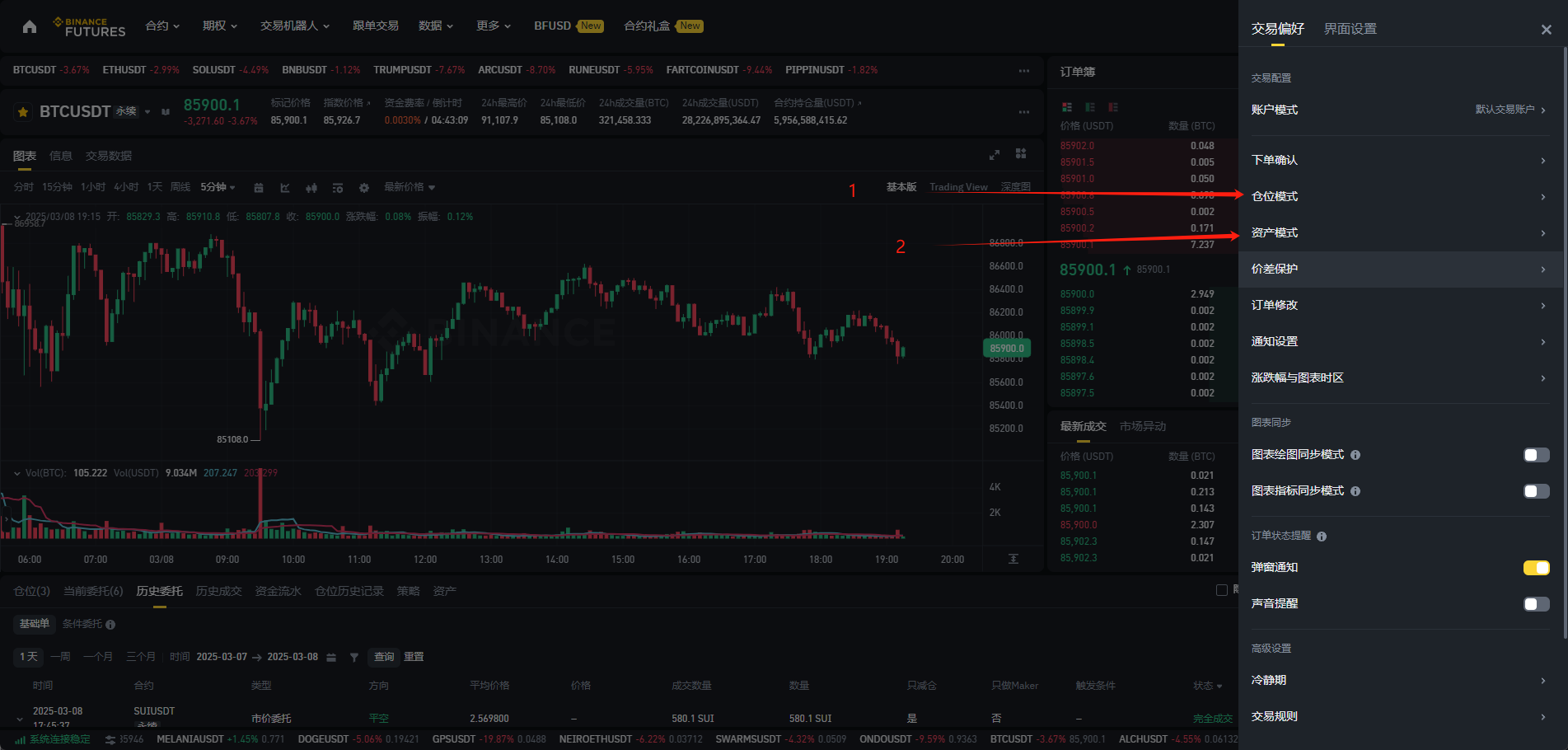
Task: Click the 重置 link
Action: pyautogui.click(x=414, y=657)
